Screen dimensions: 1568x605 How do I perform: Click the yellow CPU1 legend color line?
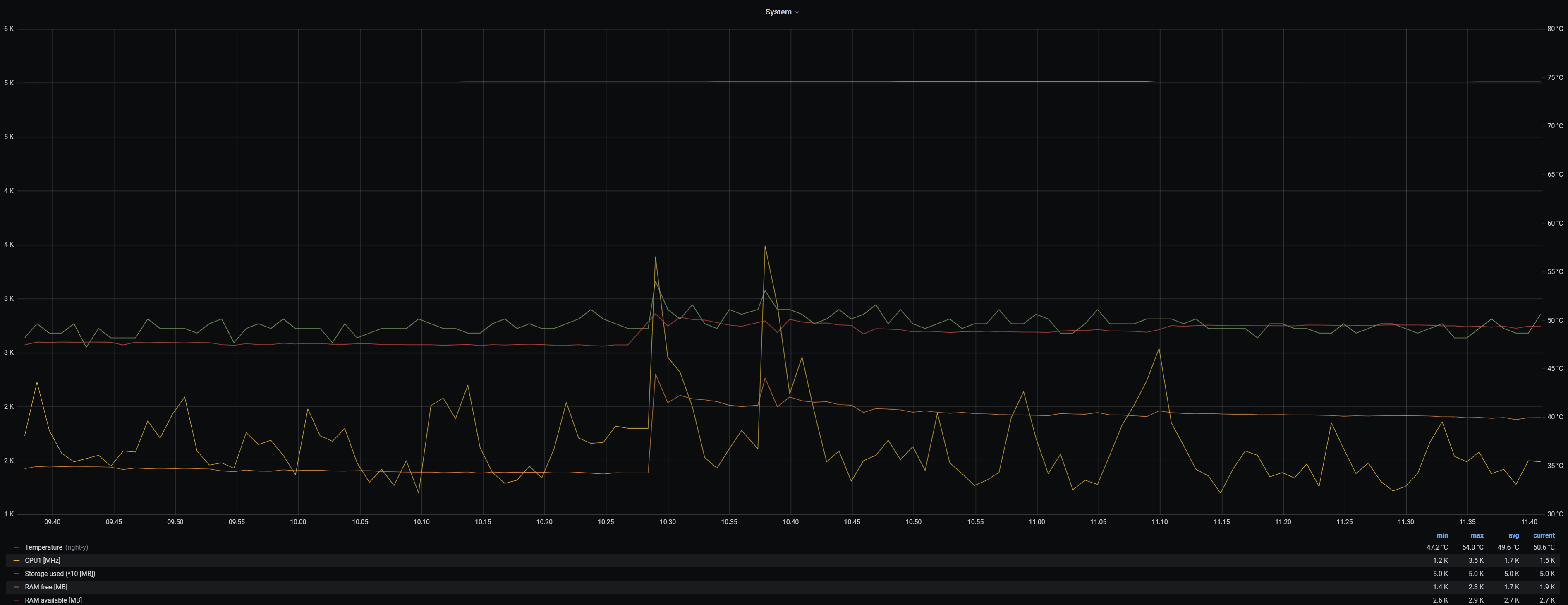pyautogui.click(x=17, y=561)
